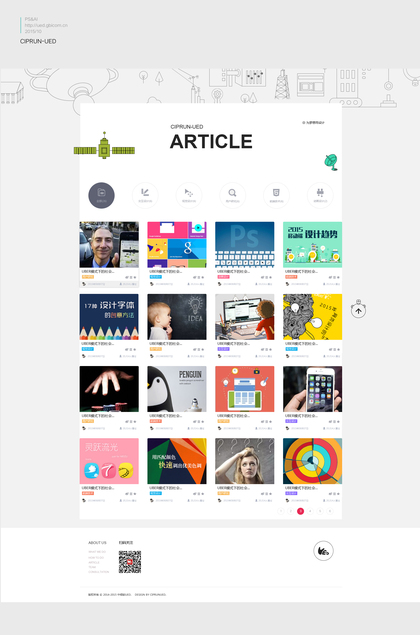This screenshot has height=635, width=420.
Task: Click the highlighted red current page button
Action: pyautogui.click(x=300, y=511)
